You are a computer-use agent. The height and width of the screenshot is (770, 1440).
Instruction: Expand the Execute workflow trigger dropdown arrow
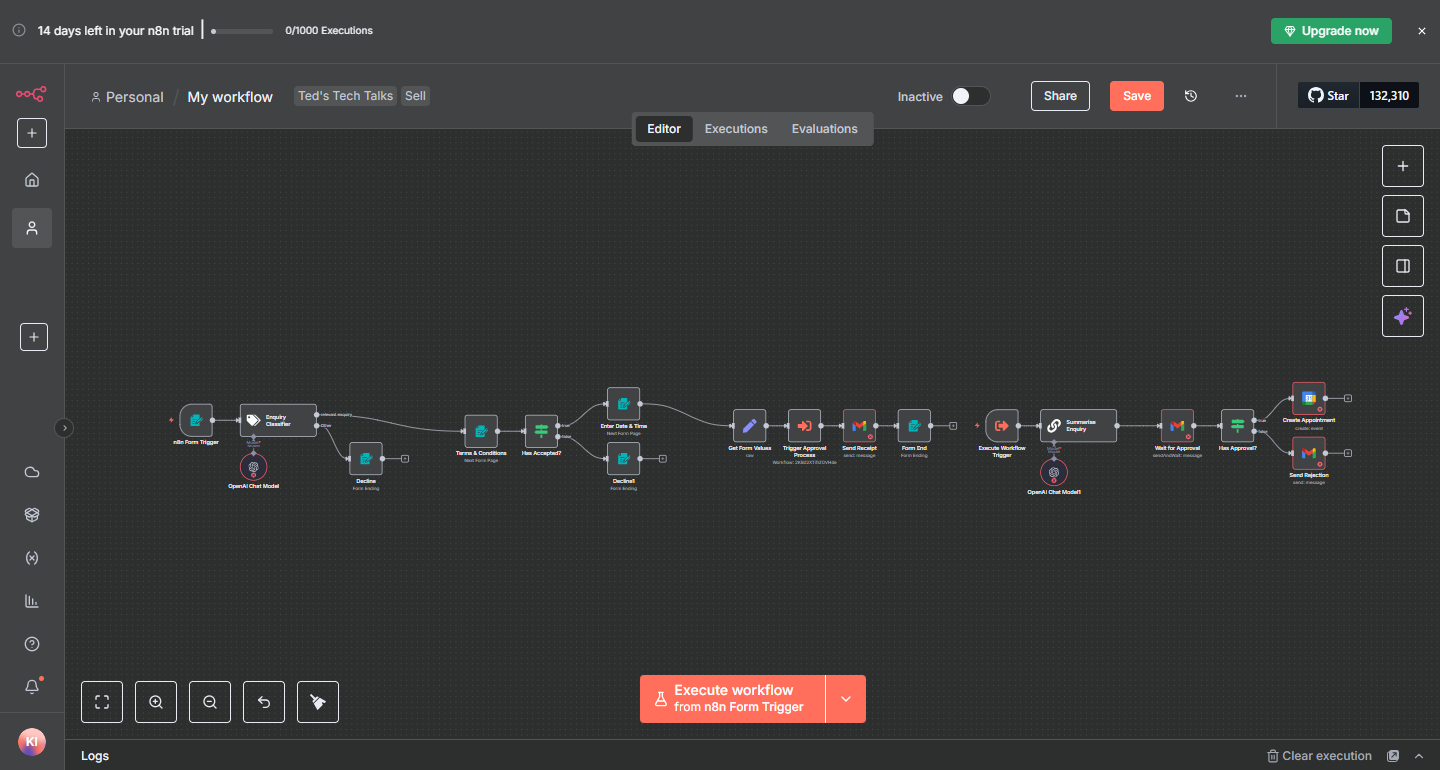click(x=846, y=699)
